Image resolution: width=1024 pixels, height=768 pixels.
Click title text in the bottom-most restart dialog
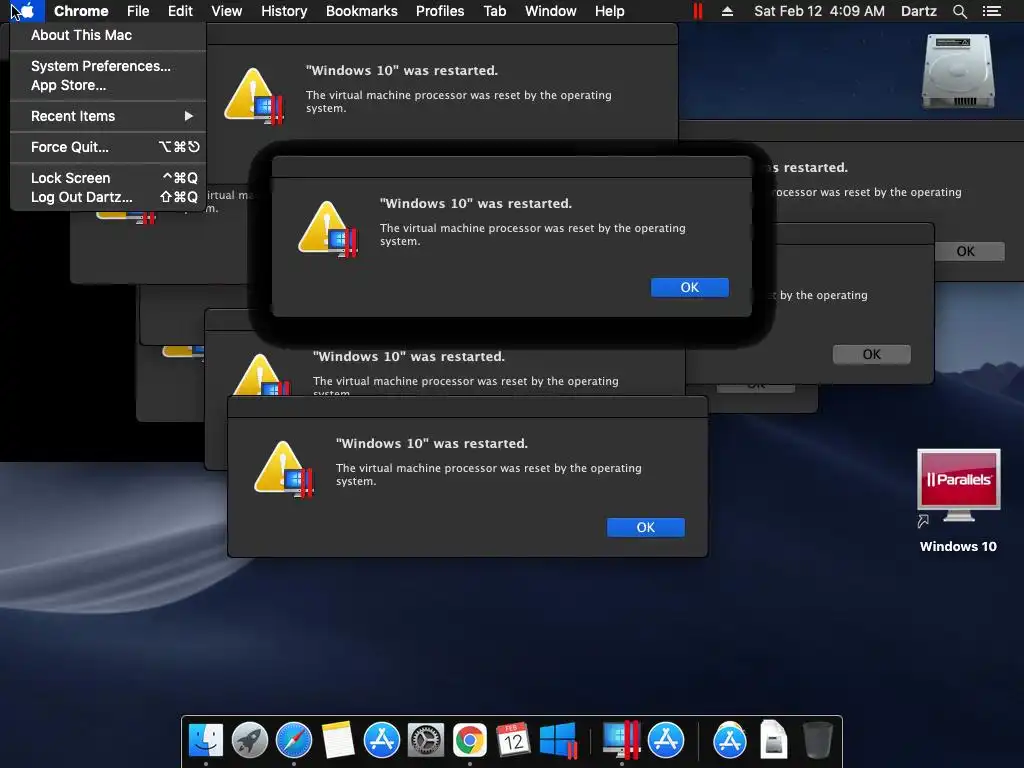[432, 443]
